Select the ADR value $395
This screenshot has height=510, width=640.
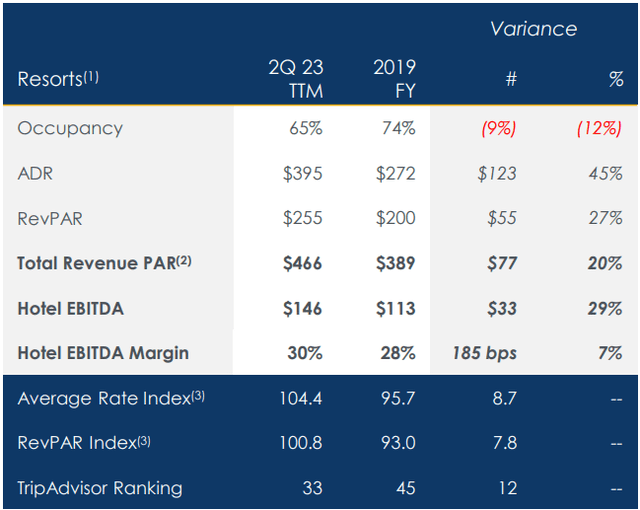click(303, 173)
